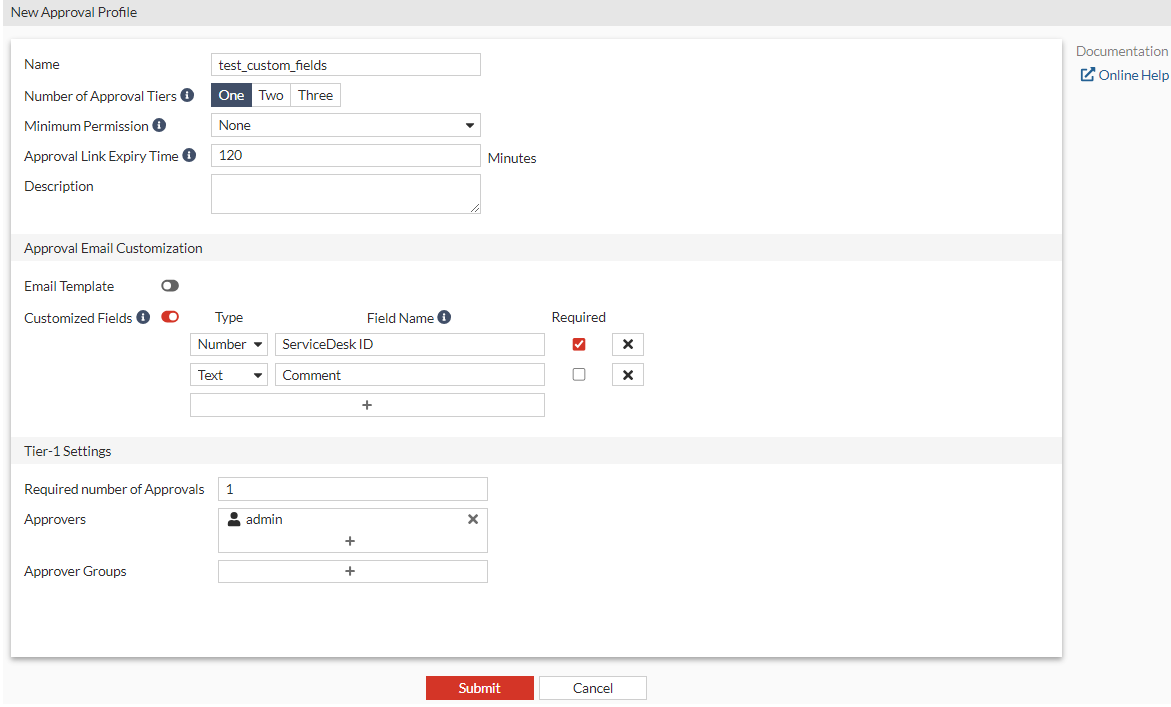Remove the Comment custom field

(627, 374)
